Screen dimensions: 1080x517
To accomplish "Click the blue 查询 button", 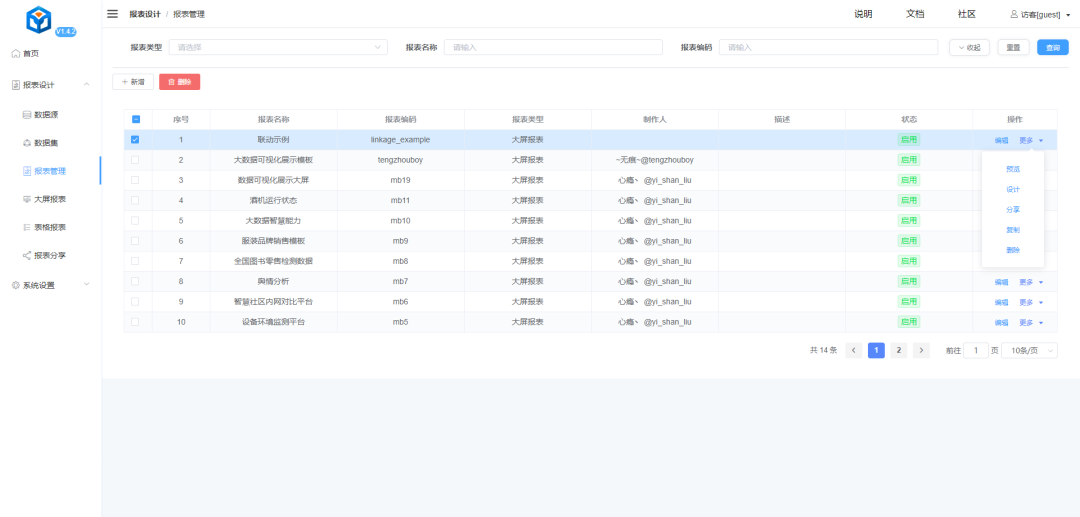I will tap(1052, 47).
